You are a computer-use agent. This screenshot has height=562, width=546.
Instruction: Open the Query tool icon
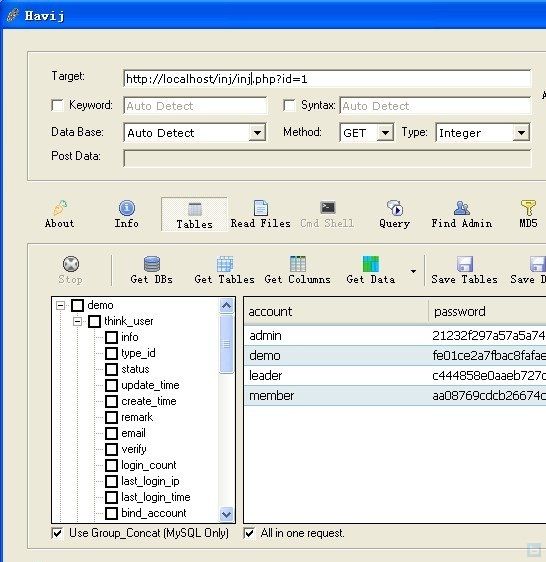[x=395, y=208]
